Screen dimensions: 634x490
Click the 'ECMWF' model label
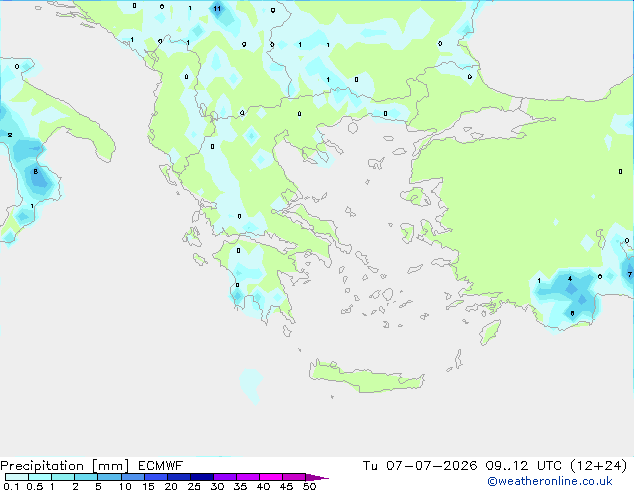click(x=161, y=466)
